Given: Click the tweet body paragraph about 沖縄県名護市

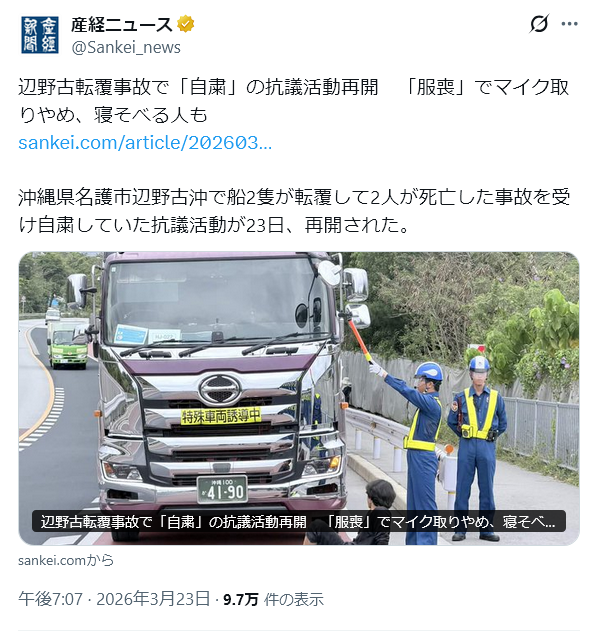Looking at the screenshot, I should tap(294, 210).
